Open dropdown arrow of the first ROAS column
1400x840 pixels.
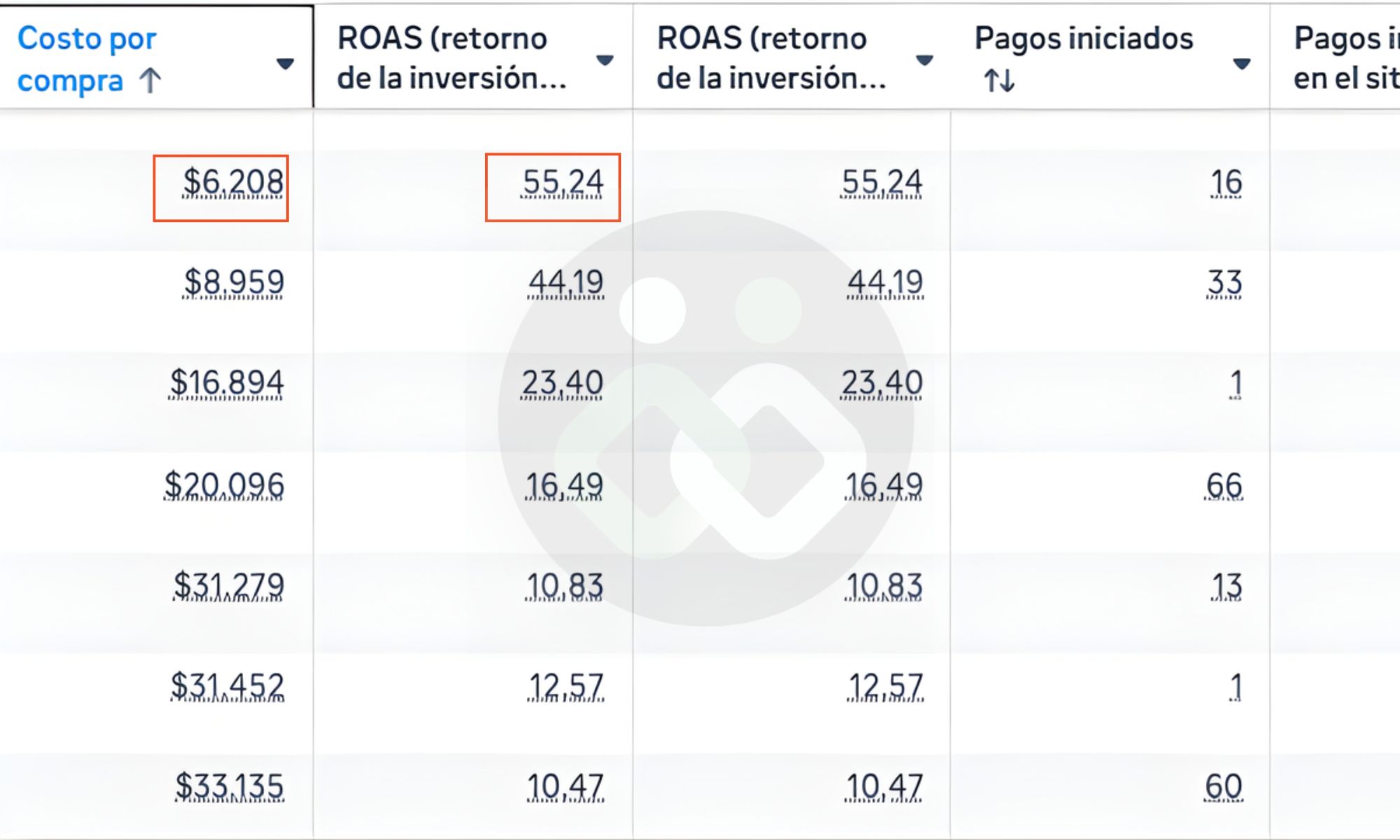coord(605,60)
